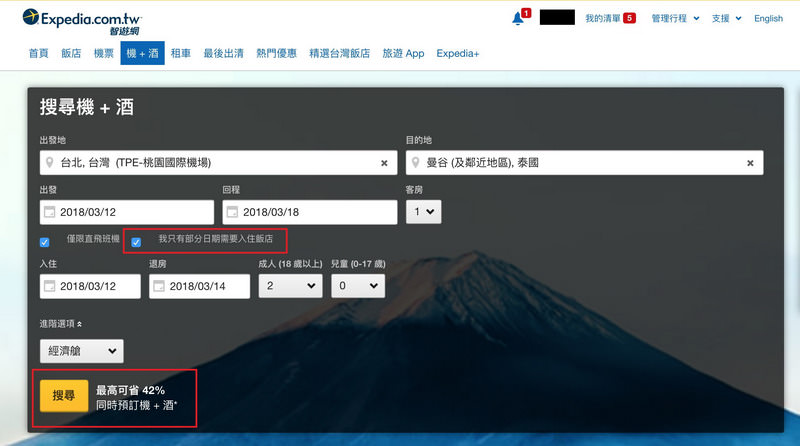This screenshot has height=446, width=800.
Task: Open the 經濟艙 cabin class dropdown
Action: [82, 351]
